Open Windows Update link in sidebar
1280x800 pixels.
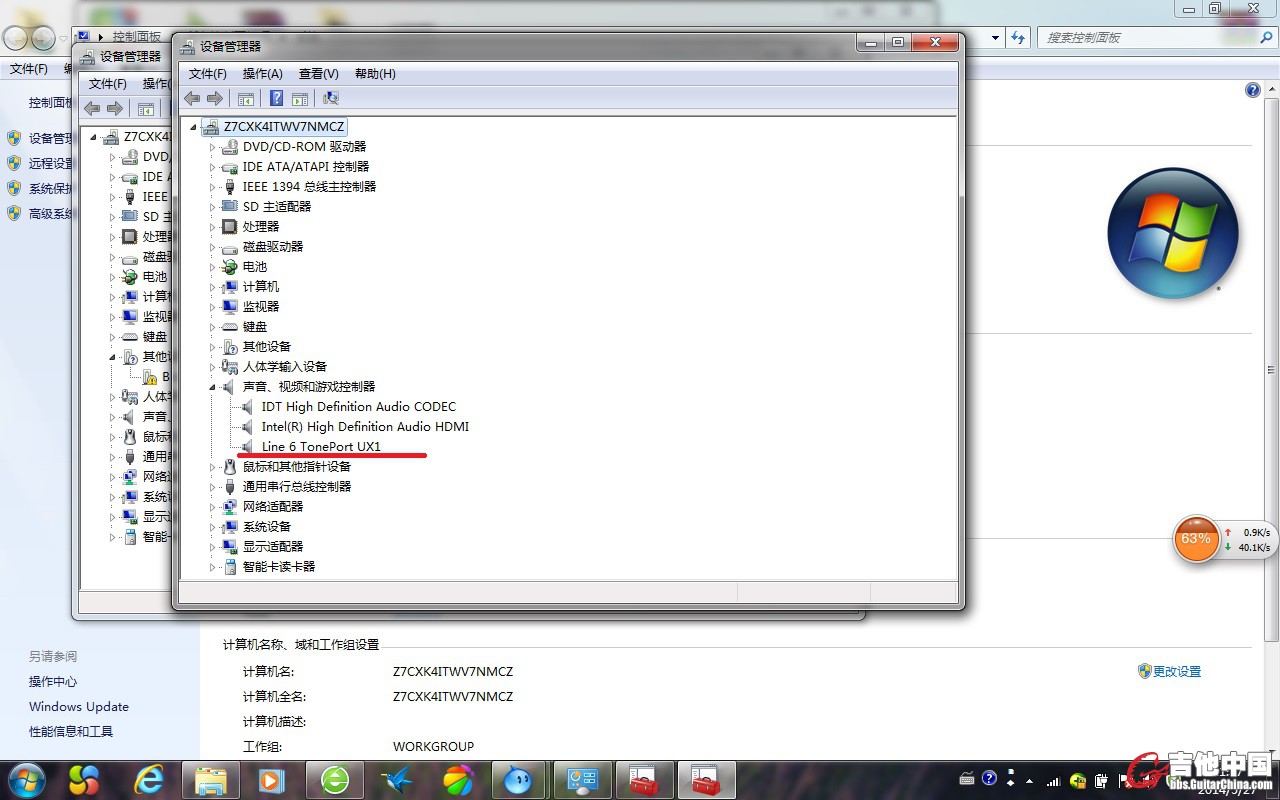coord(78,706)
